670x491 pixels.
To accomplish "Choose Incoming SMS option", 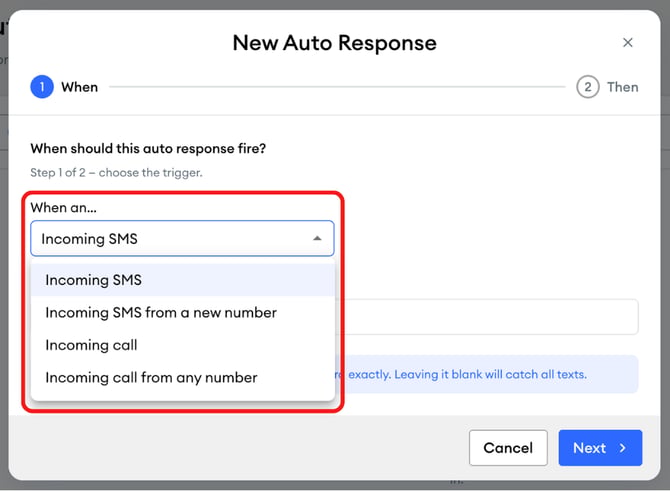I will coord(183,280).
